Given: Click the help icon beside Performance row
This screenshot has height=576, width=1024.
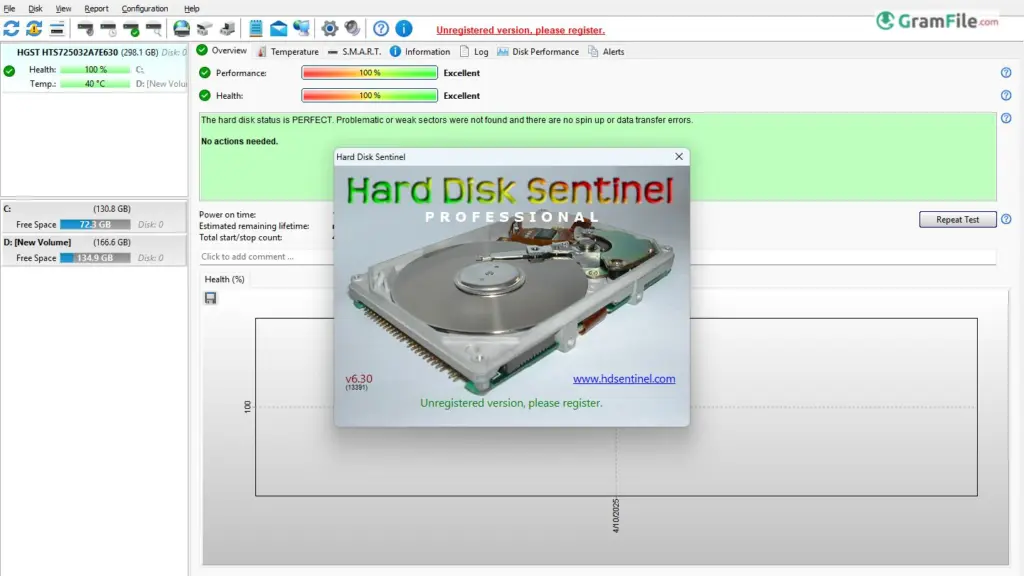Looking at the screenshot, I should 1006,73.
